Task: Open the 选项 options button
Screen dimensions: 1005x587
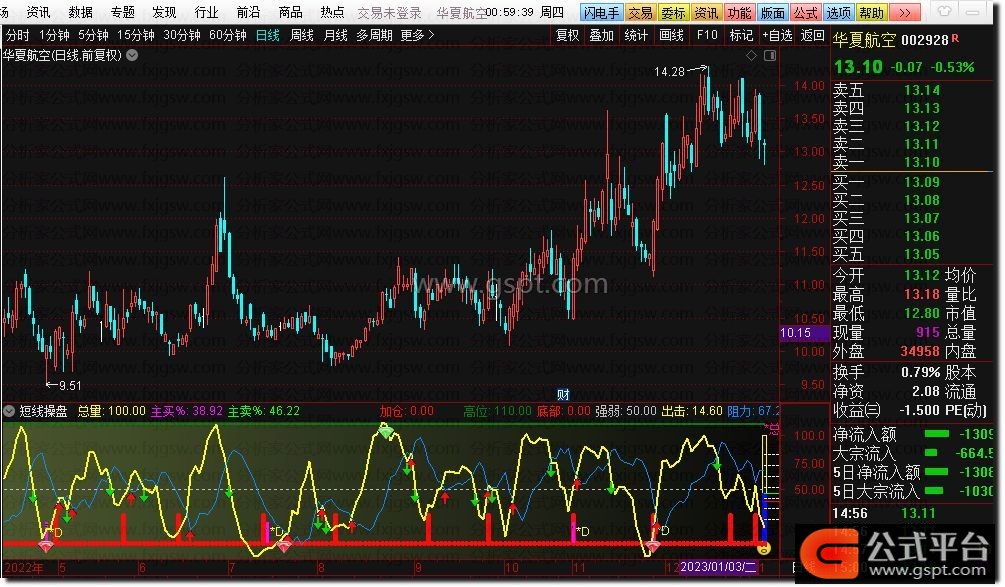Action: (838, 12)
